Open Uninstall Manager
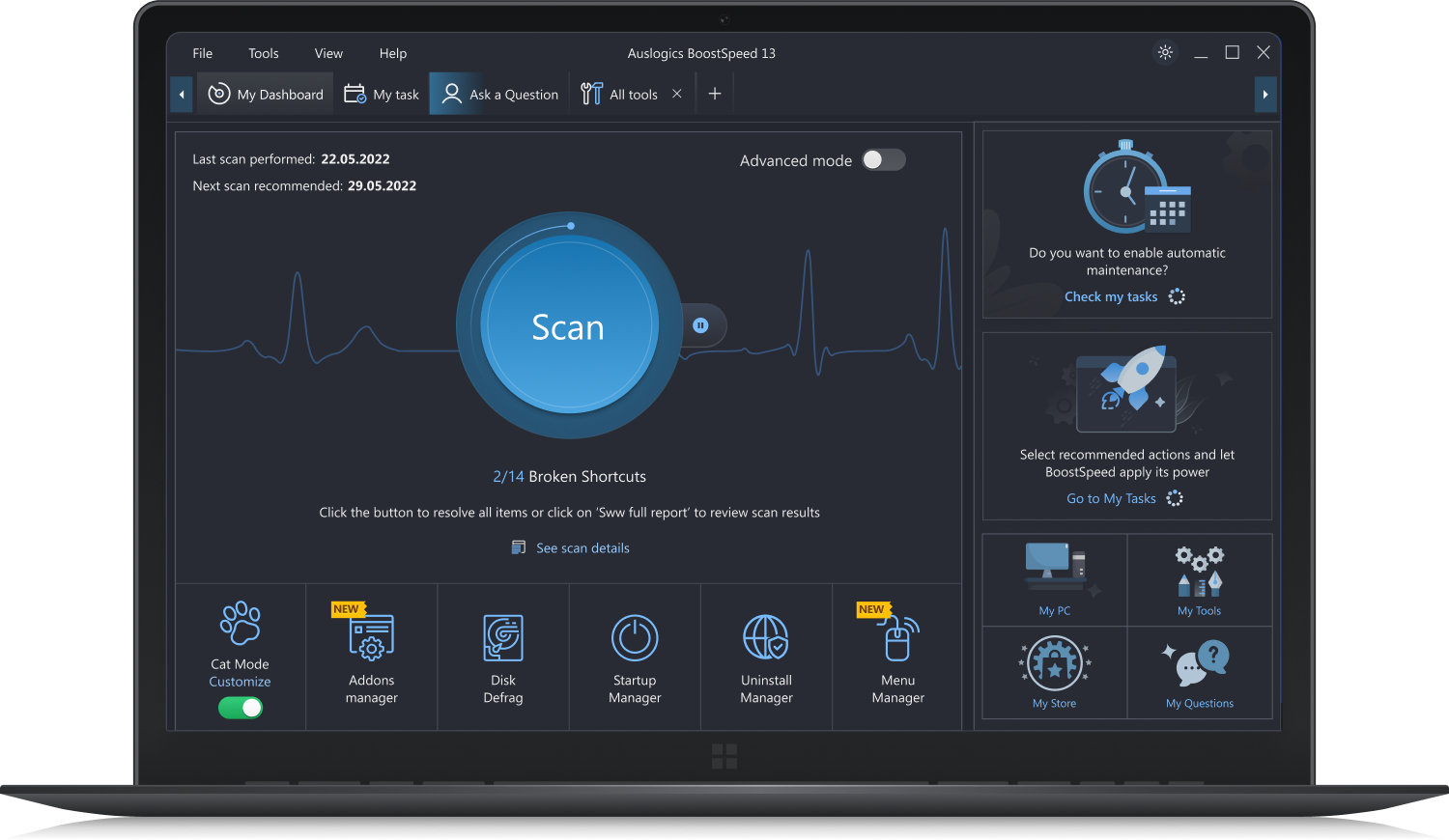Screen dimensions: 1449x840 (x=766, y=657)
